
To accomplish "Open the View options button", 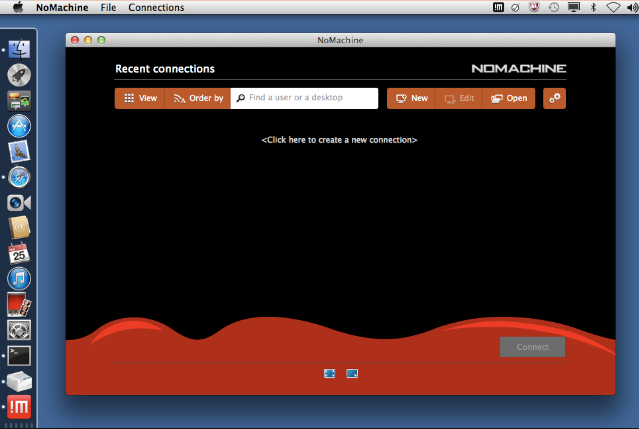I will (x=140, y=98).
